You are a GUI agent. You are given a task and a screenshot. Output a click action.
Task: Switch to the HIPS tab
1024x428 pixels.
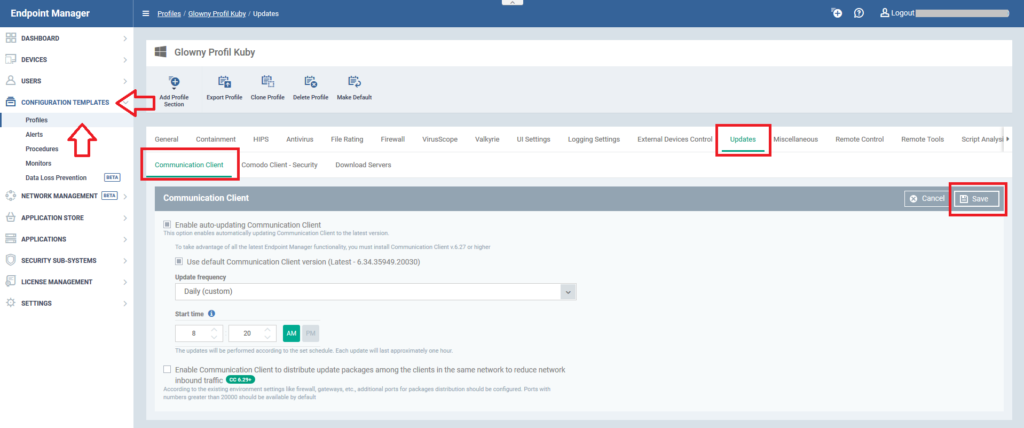click(261, 139)
